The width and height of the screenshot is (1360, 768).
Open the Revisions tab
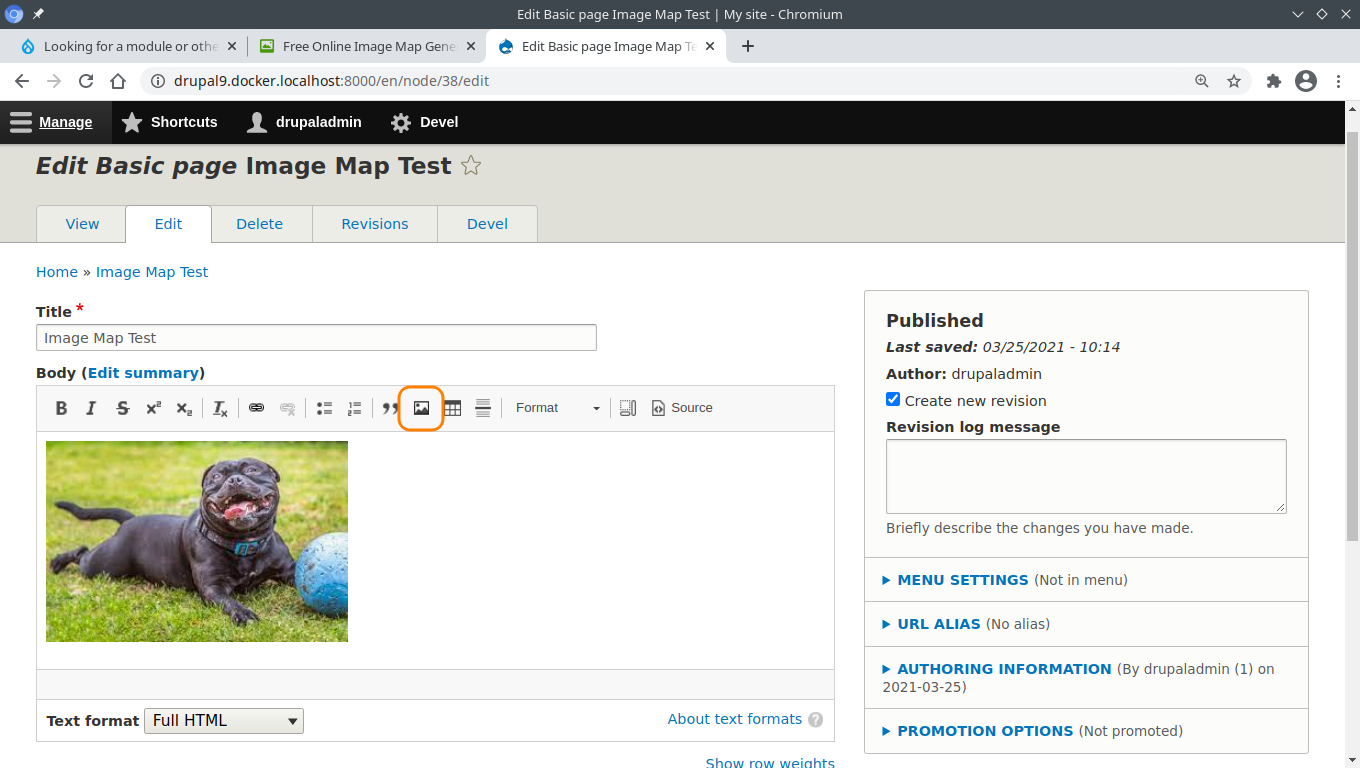coord(375,224)
